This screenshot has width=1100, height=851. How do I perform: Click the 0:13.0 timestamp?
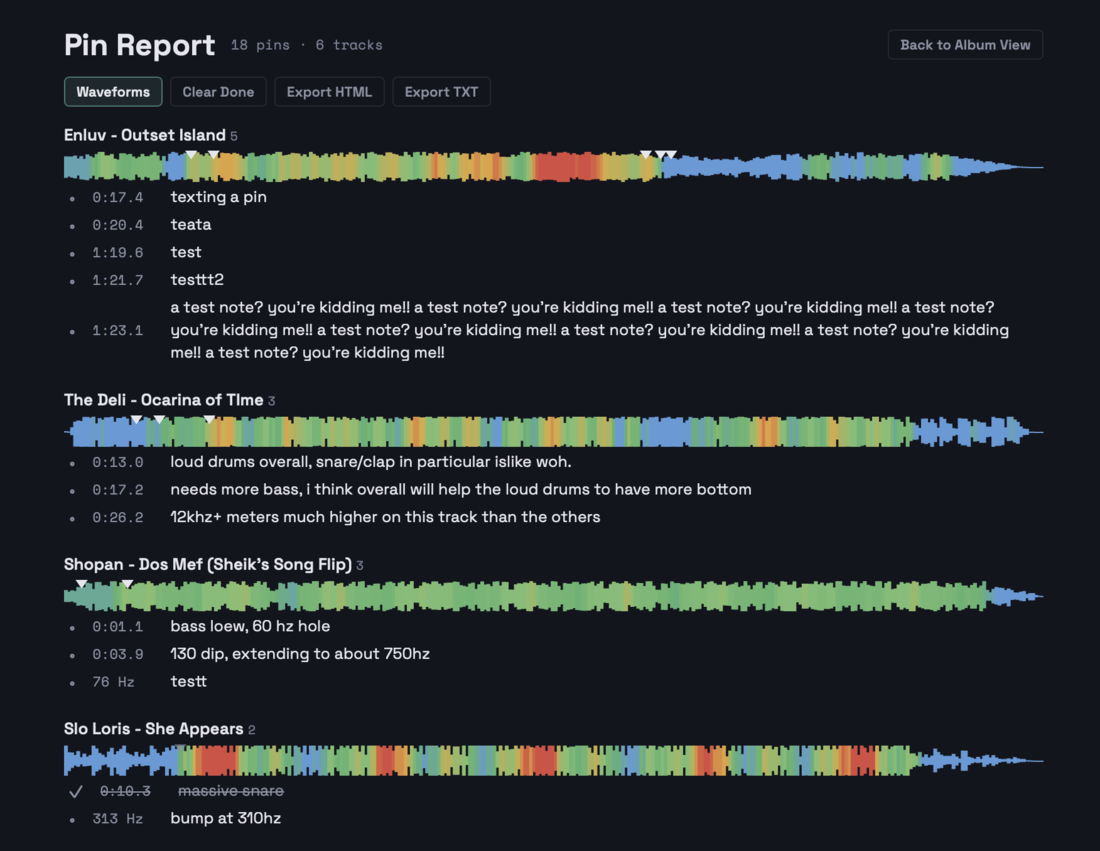(x=118, y=462)
